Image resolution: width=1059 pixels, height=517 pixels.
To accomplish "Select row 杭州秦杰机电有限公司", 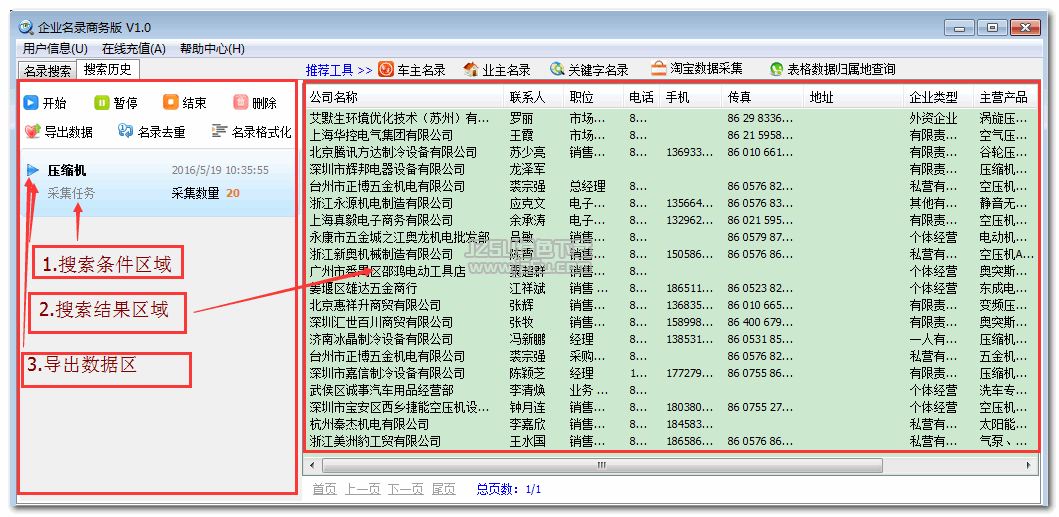I will (x=671, y=424).
